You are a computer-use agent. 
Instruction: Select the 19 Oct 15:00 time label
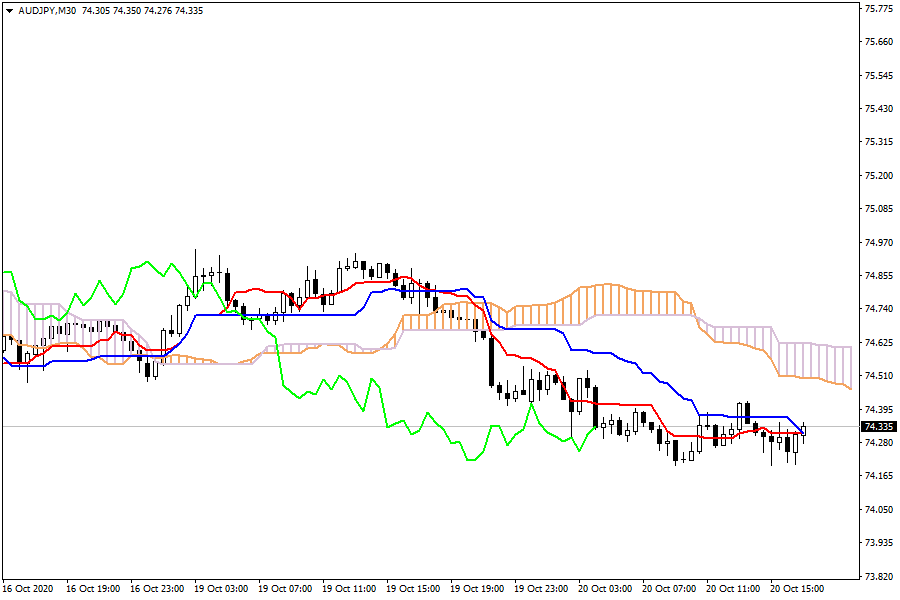pyautogui.click(x=413, y=588)
